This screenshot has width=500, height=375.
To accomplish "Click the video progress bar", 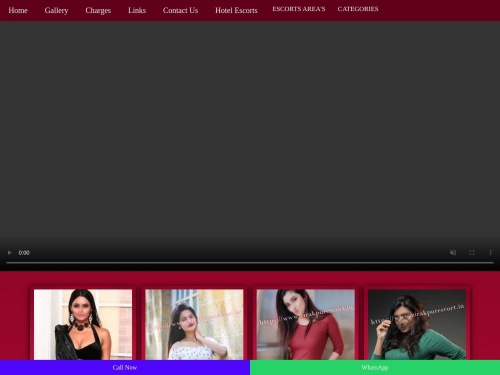I will 250,263.
